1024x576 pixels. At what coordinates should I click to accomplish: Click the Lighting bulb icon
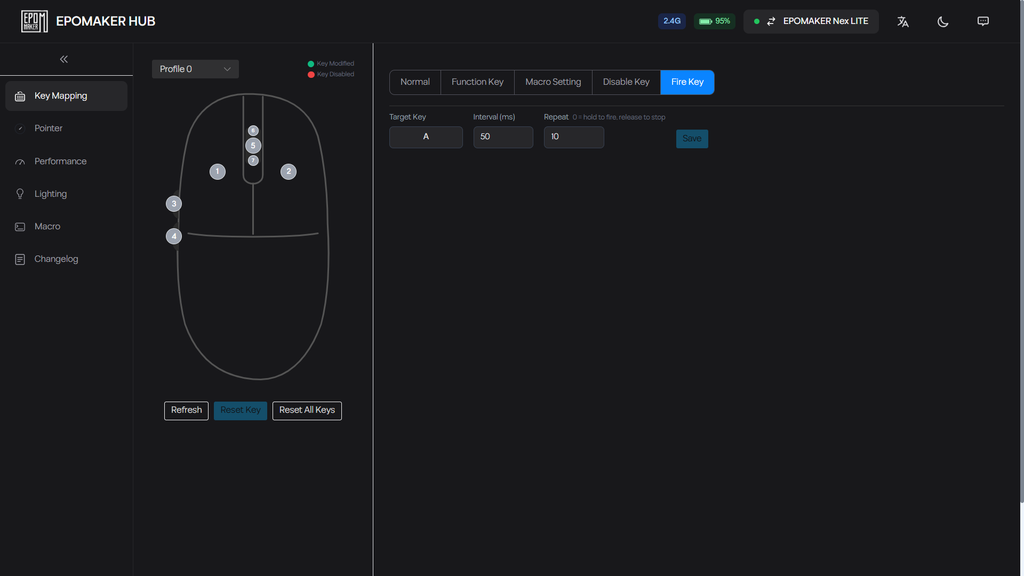pos(20,194)
